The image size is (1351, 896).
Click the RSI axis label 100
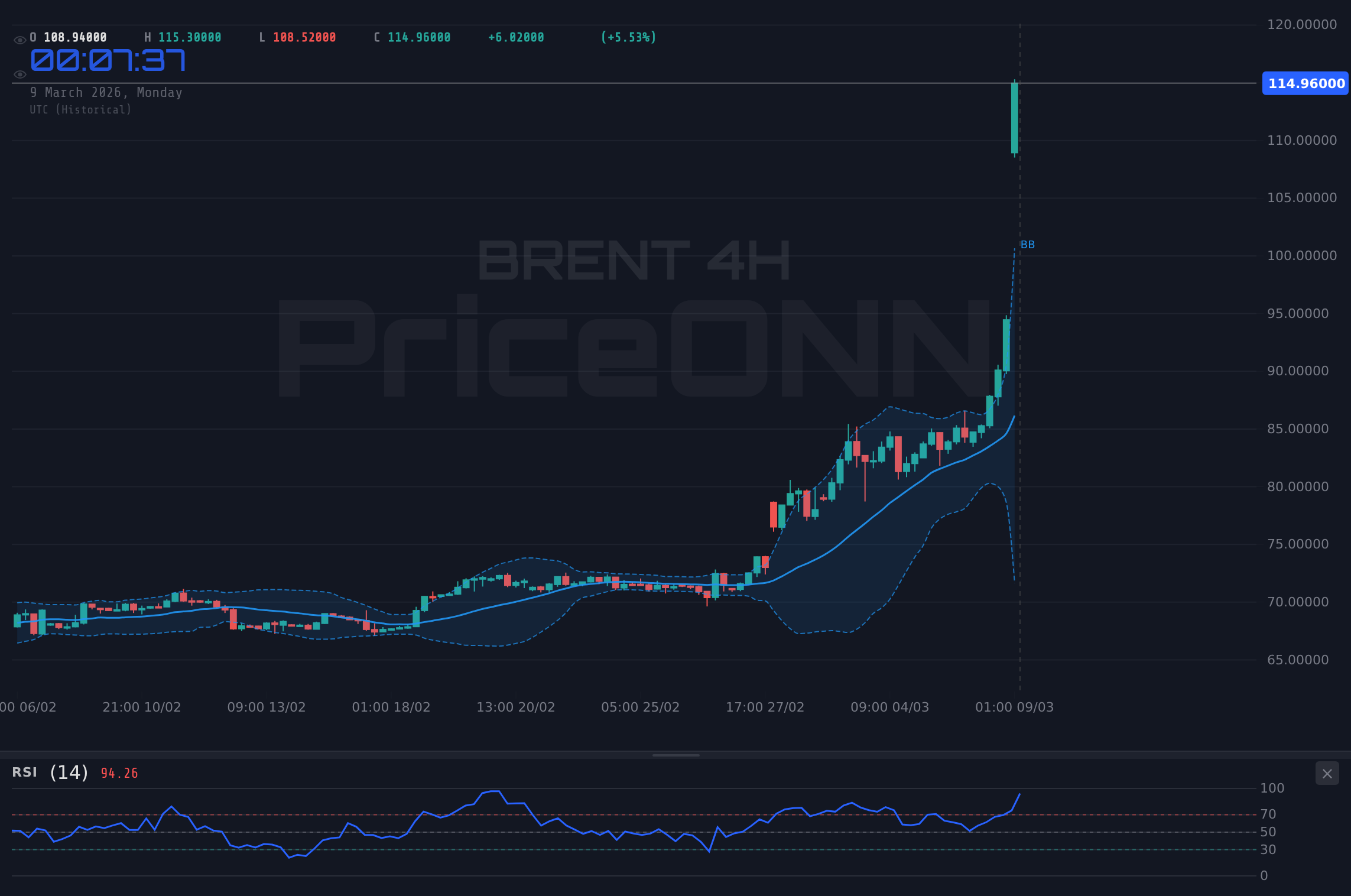1272,788
